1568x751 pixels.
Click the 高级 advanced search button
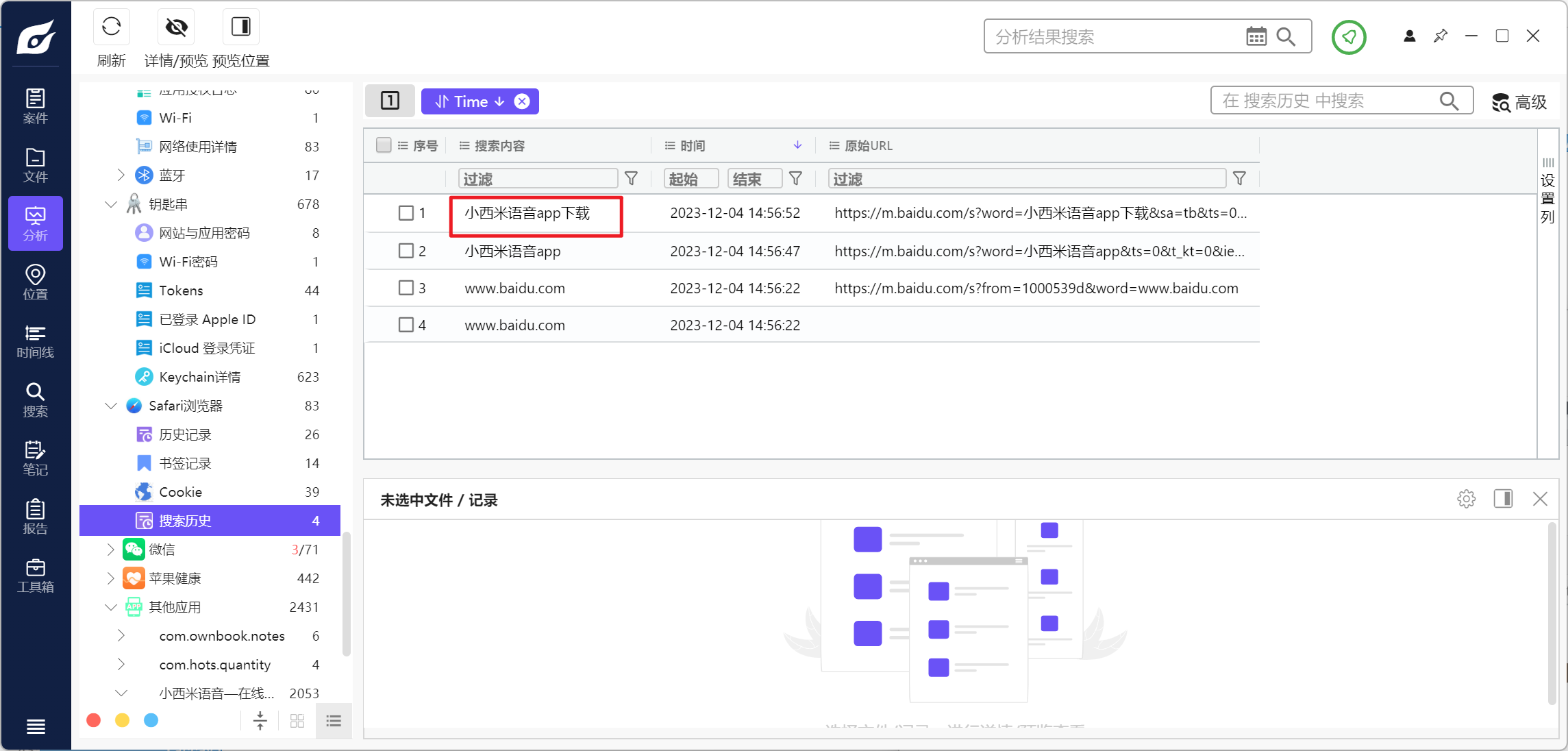1519,102
